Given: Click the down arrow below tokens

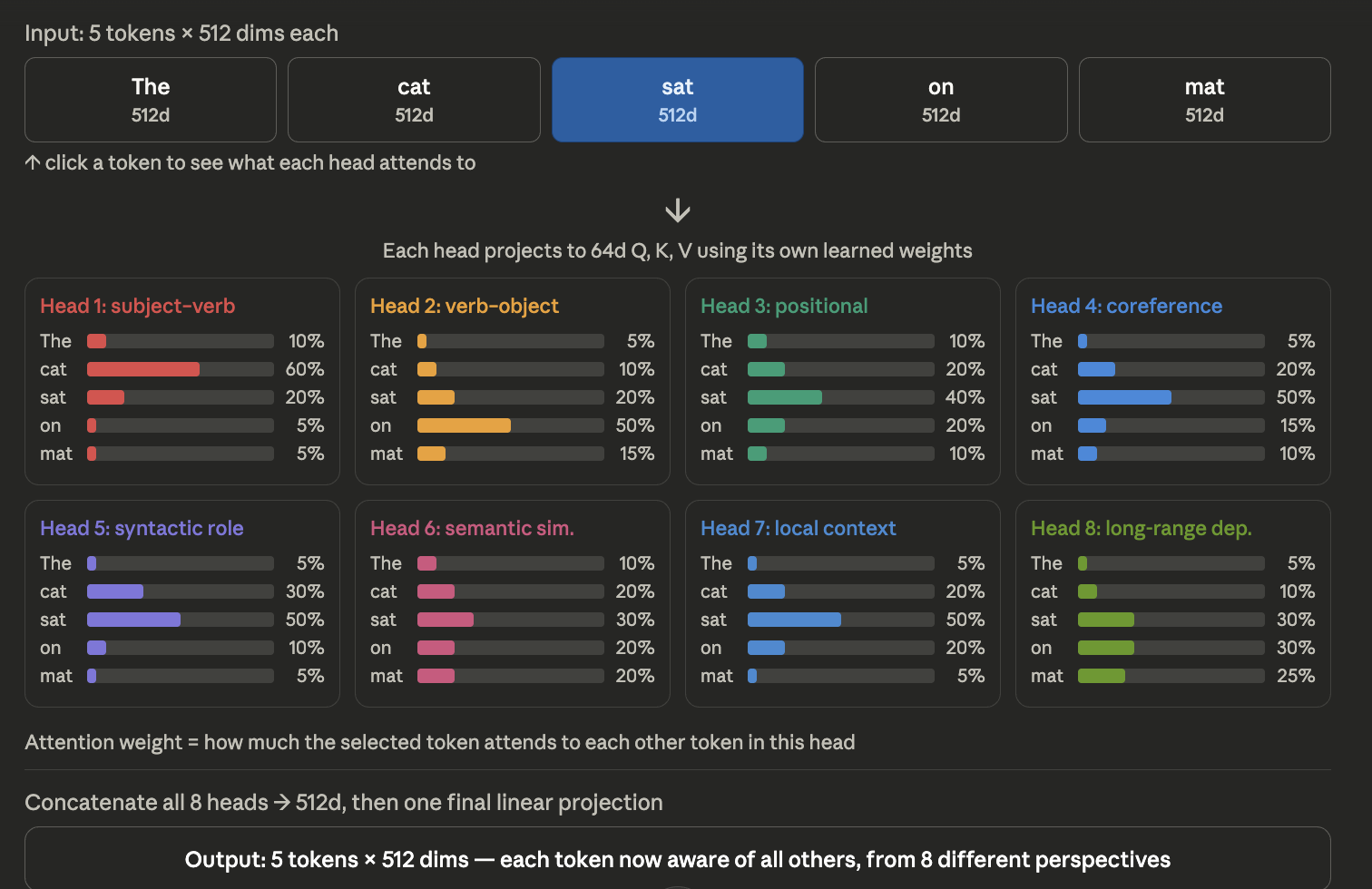Looking at the screenshot, I should (678, 211).
